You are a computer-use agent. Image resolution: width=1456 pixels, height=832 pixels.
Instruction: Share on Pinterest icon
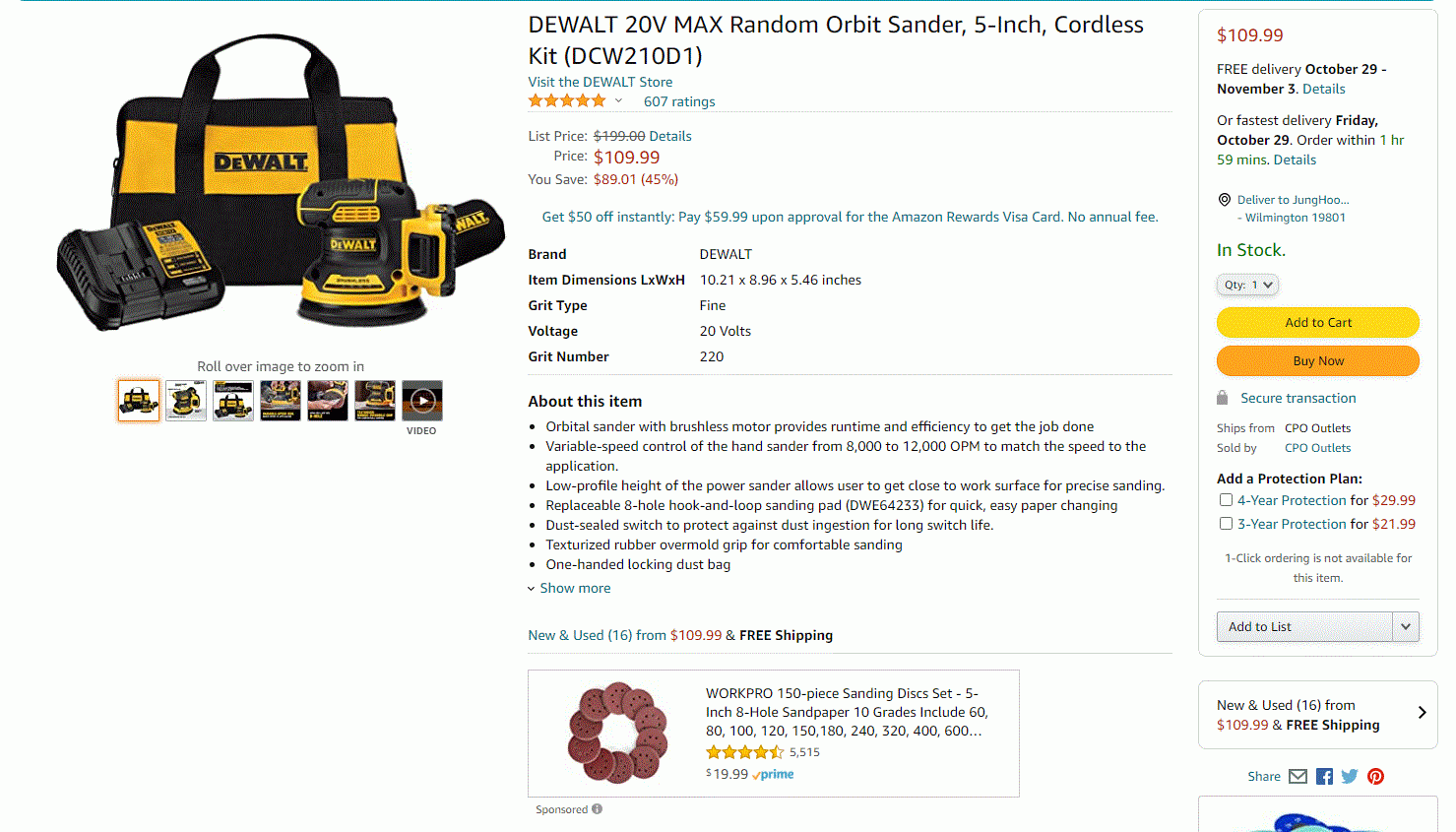[x=1375, y=776]
